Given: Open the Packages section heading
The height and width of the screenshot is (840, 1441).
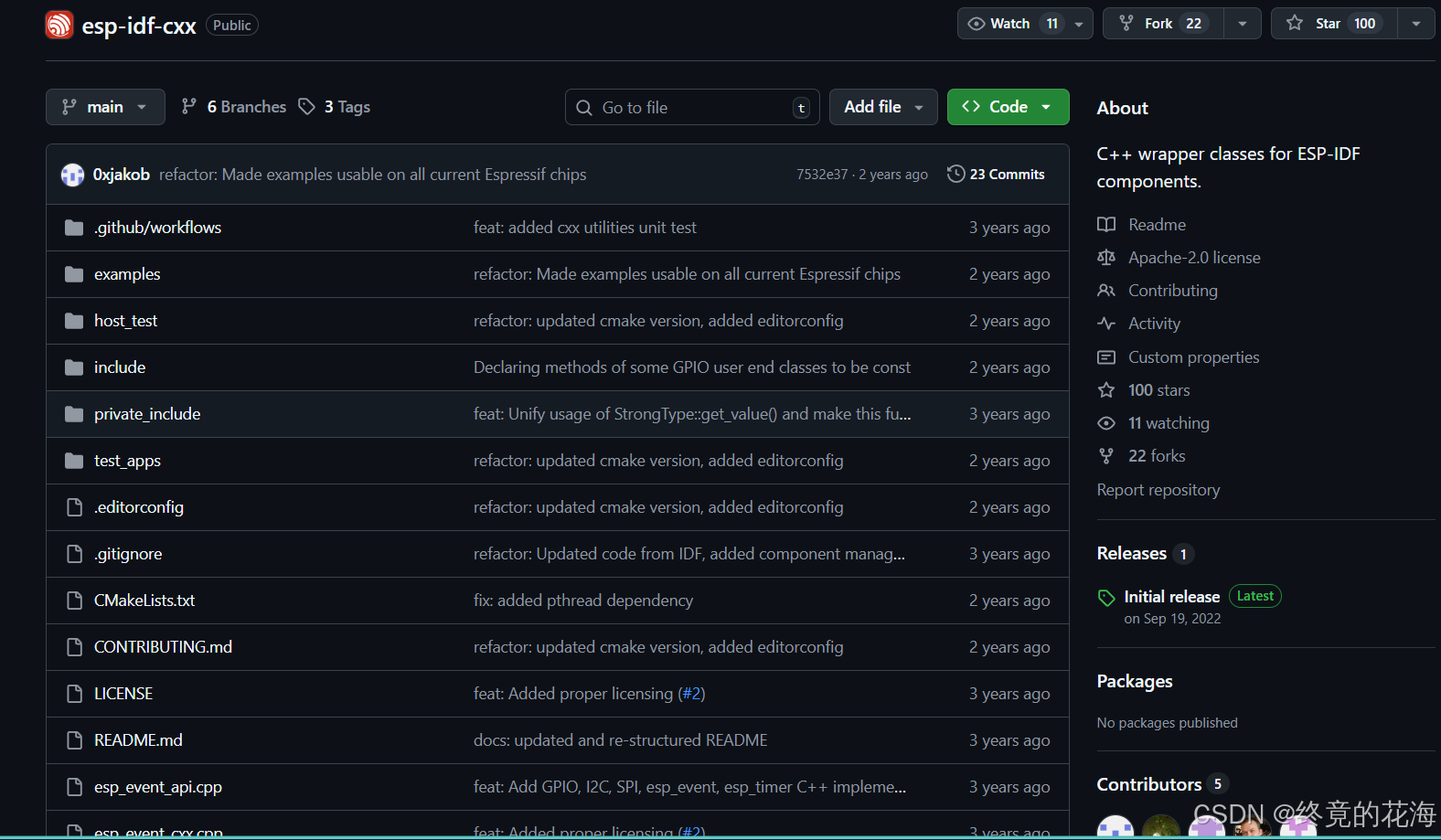Looking at the screenshot, I should pos(1135,681).
